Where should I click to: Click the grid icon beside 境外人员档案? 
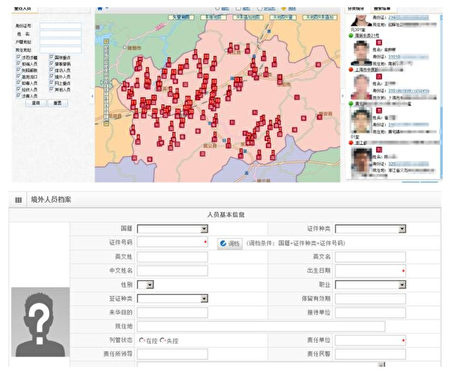(x=18, y=200)
